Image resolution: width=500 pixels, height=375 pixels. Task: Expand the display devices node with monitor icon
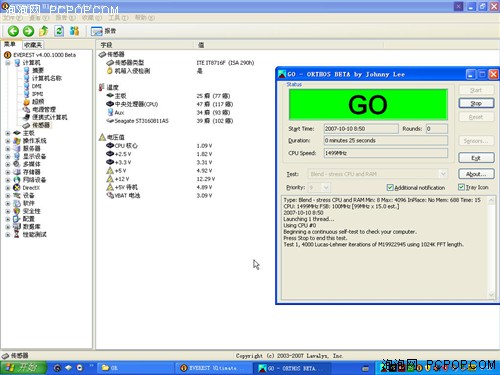pos(8,156)
